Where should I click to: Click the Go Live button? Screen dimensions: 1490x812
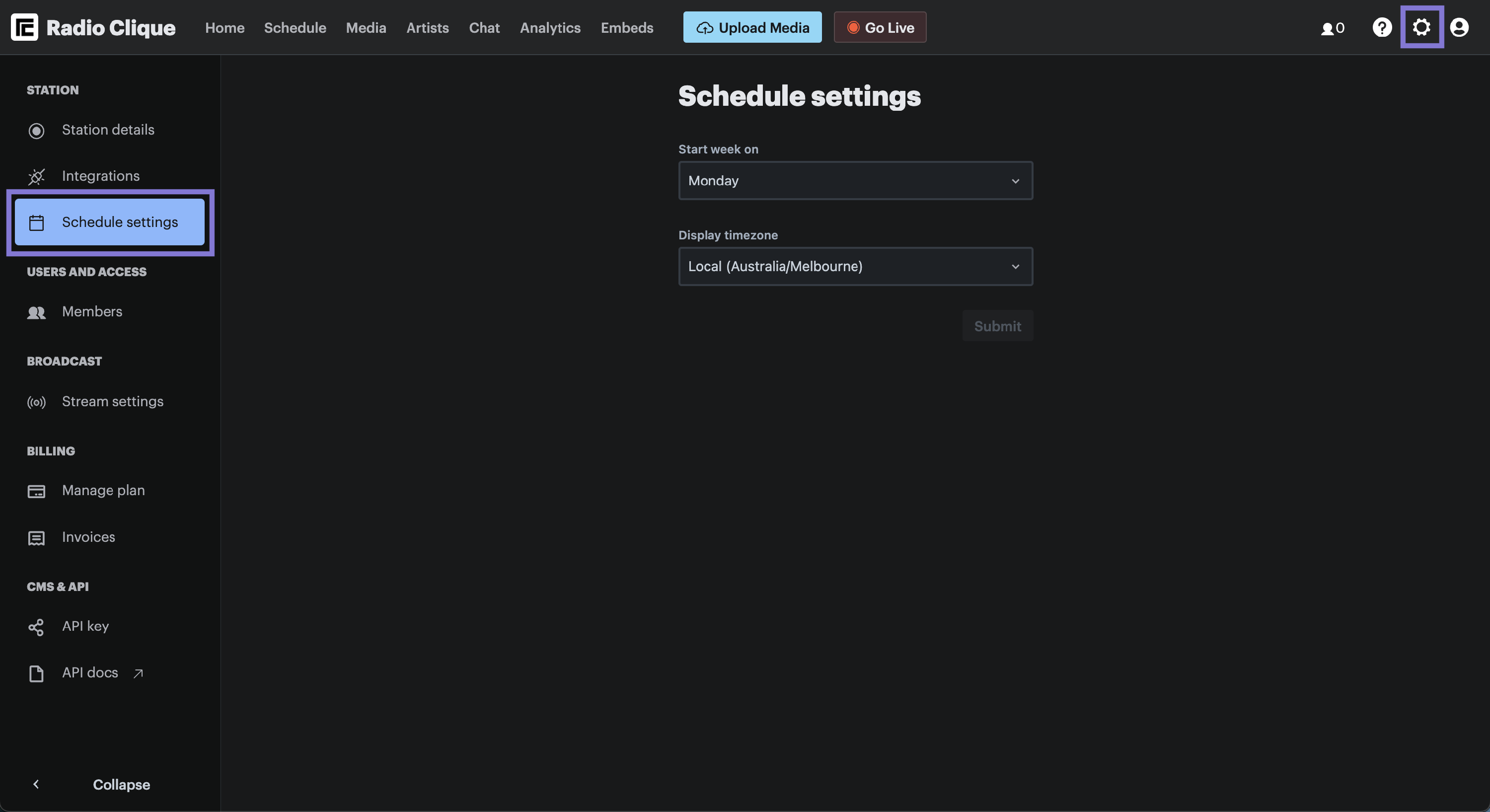880,27
